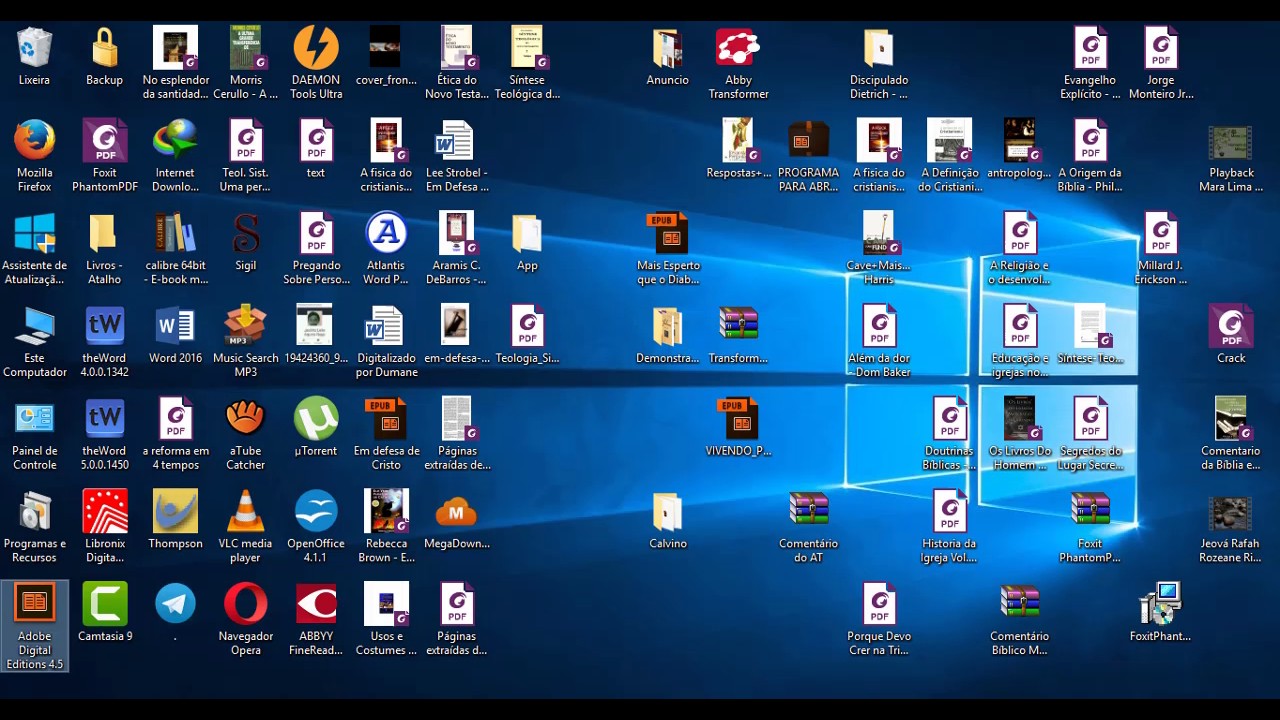Select the Este Computador icon
This screenshot has height=720, width=1280.
[x=34, y=327]
